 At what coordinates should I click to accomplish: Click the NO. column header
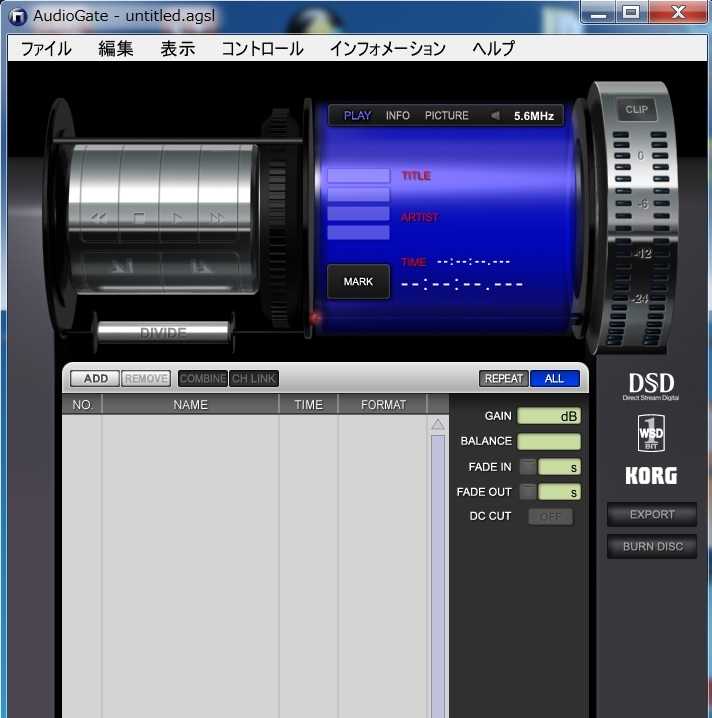[x=82, y=405]
